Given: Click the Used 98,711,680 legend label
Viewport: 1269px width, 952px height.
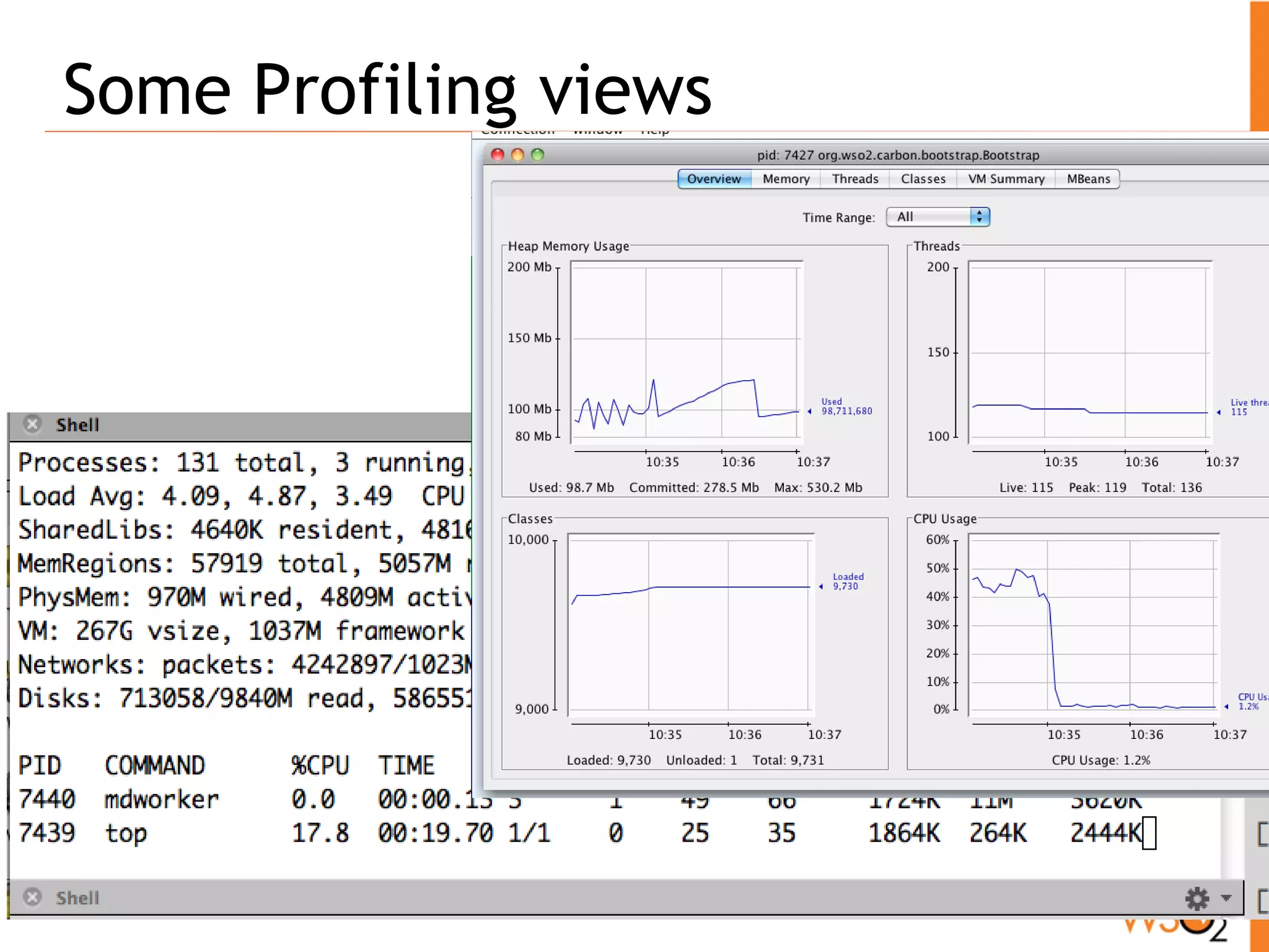Looking at the screenshot, I should pyautogui.click(x=846, y=406).
